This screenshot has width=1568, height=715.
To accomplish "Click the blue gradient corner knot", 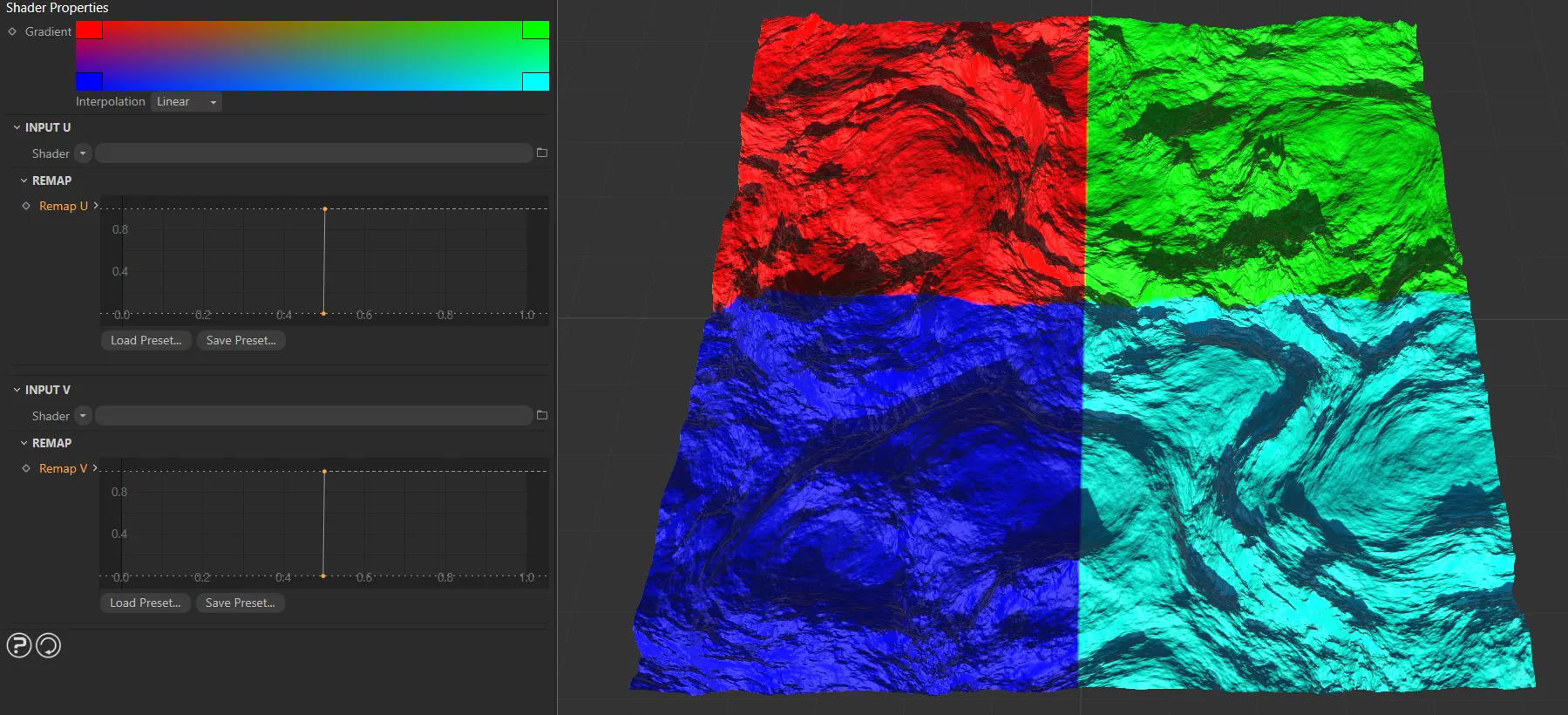I will (89, 81).
